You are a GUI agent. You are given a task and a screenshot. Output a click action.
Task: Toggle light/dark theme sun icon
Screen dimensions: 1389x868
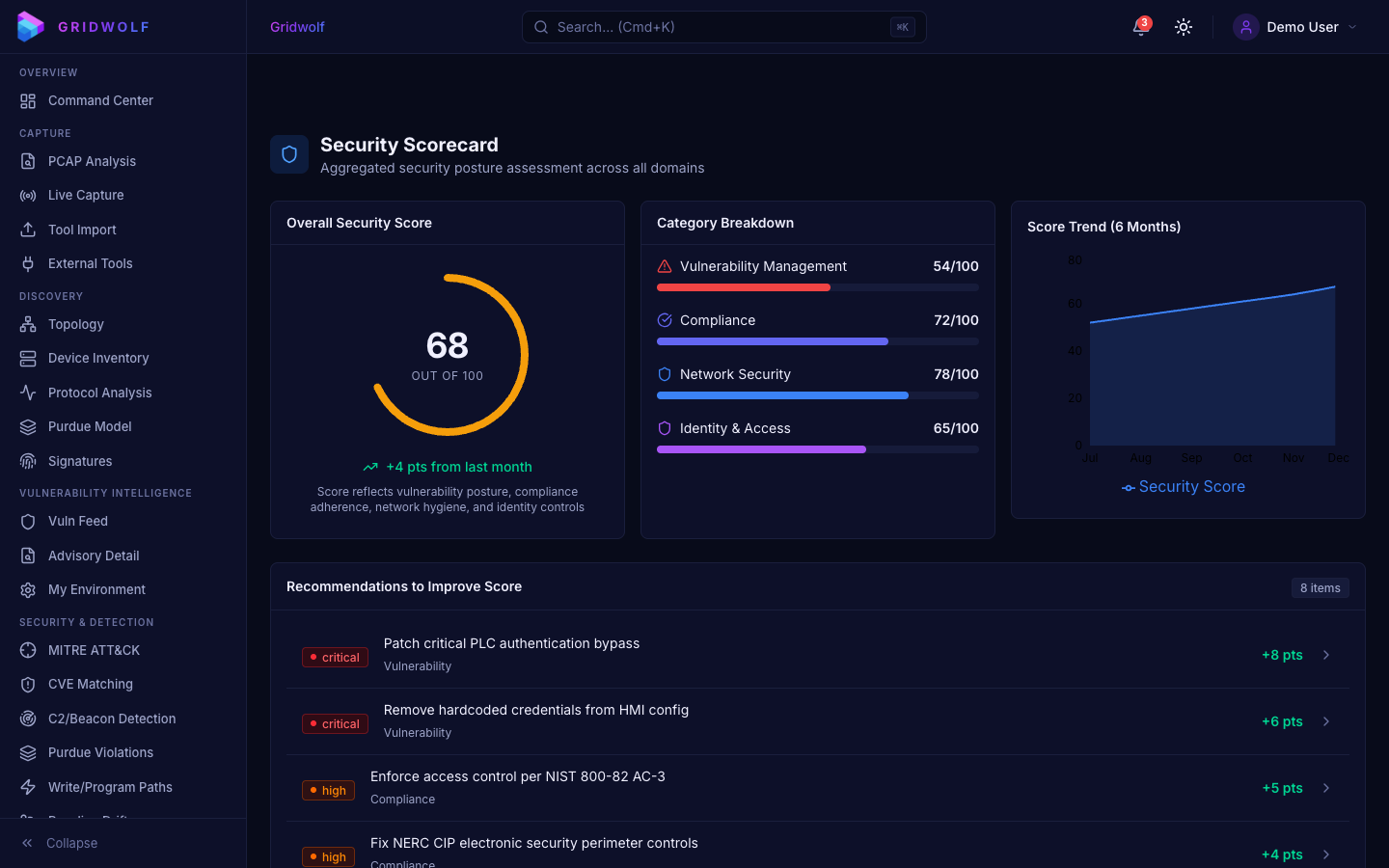[x=1184, y=27]
